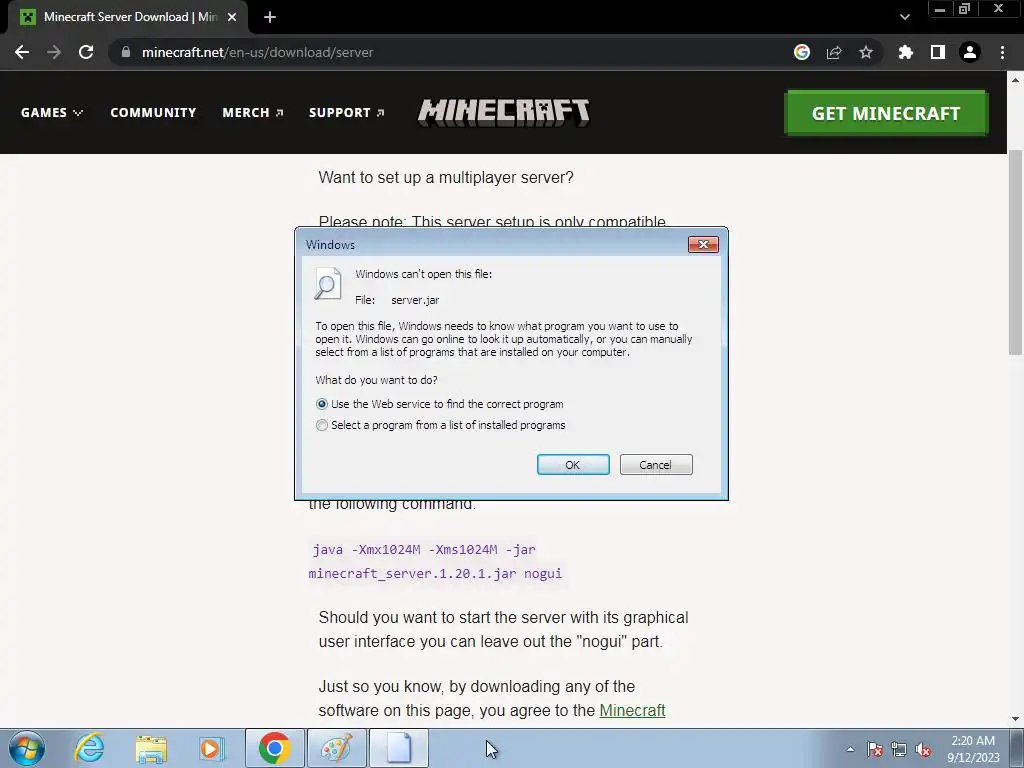
Task: Click the page vertical scrollbar thumb
Action: (1014, 252)
